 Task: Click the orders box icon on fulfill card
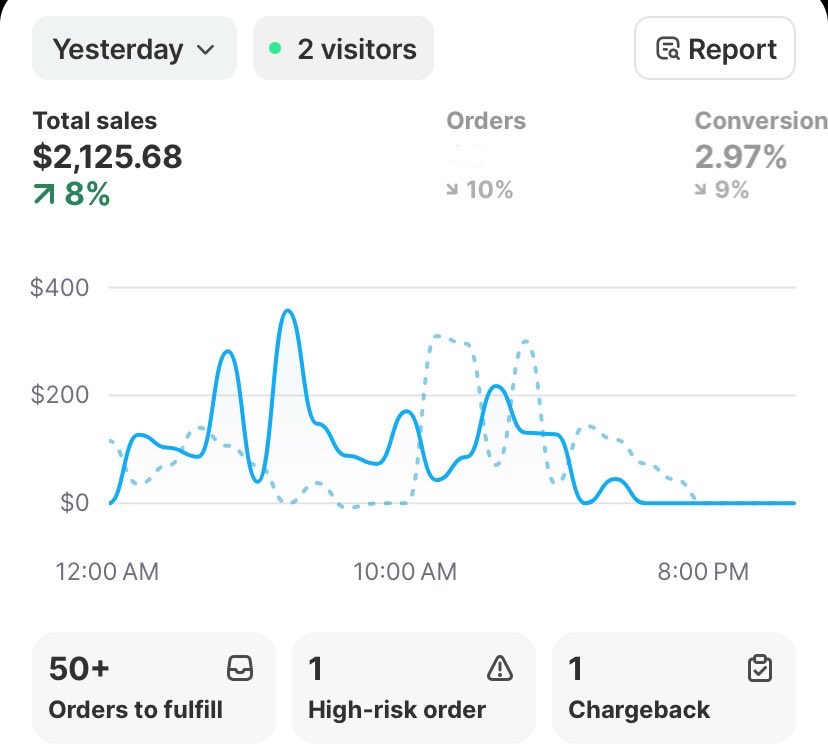point(239,670)
